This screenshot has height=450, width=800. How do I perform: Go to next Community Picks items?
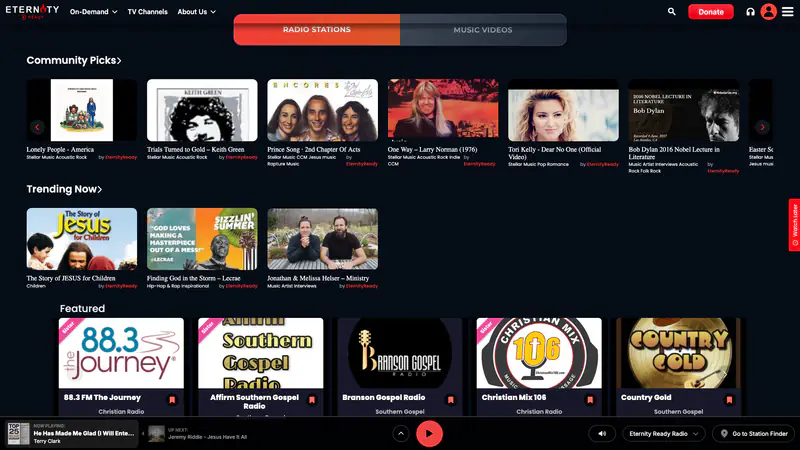[x=762, y=127]
